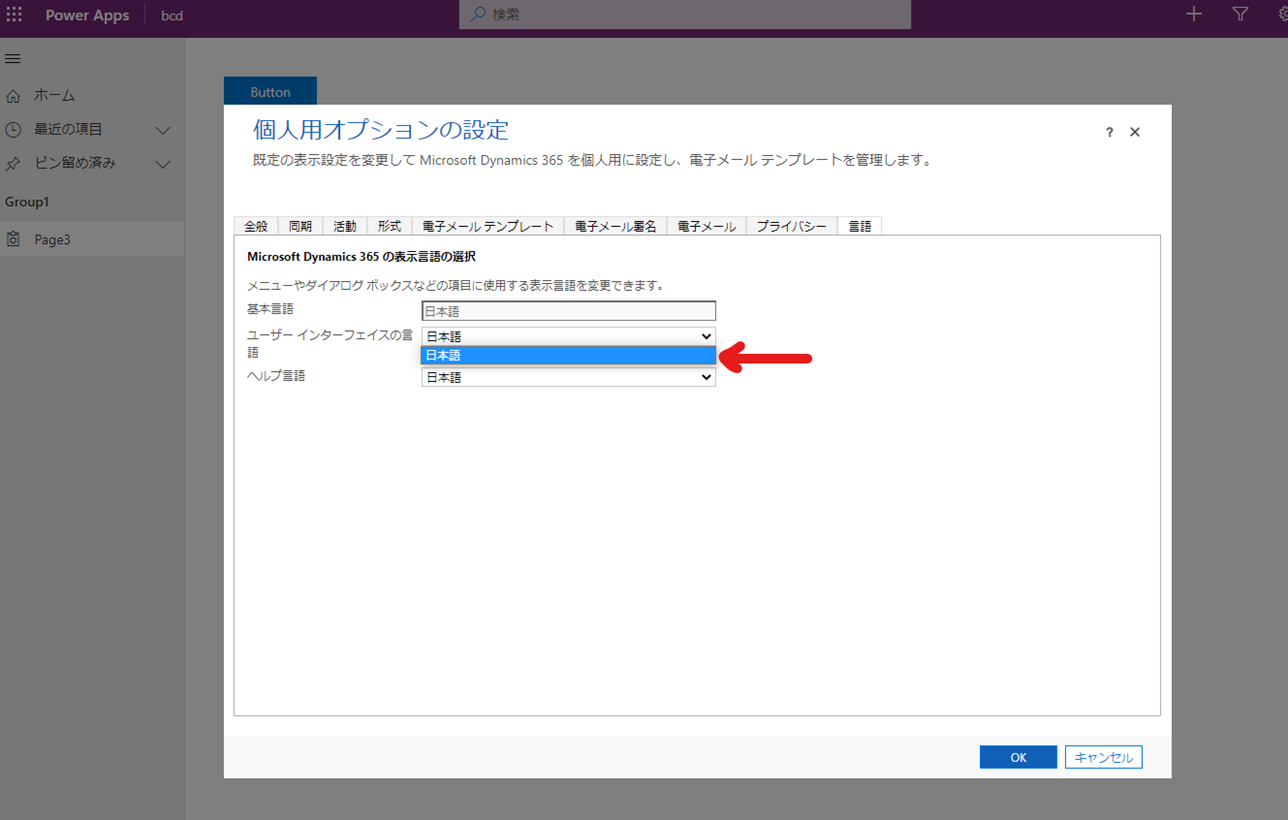Click the home icon in sidebar

13,96
